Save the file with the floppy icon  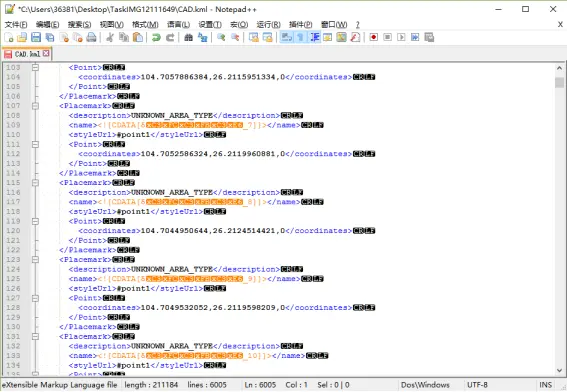pyautogui.click(x=36, y=37)
